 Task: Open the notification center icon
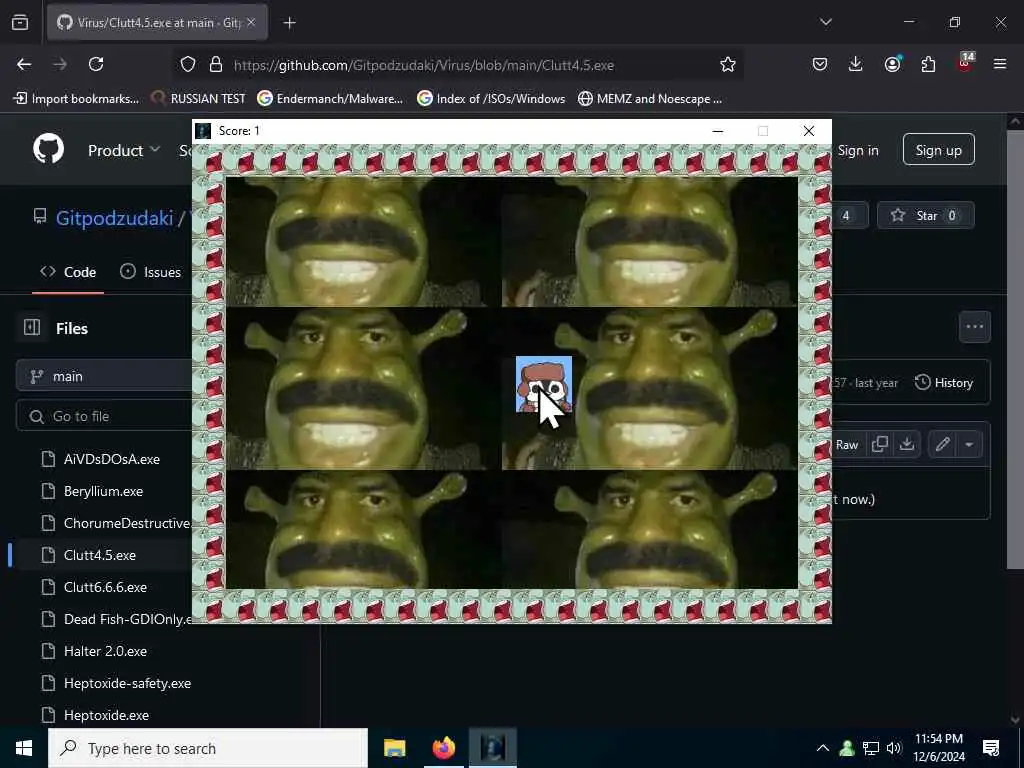[x=991, y=748]
